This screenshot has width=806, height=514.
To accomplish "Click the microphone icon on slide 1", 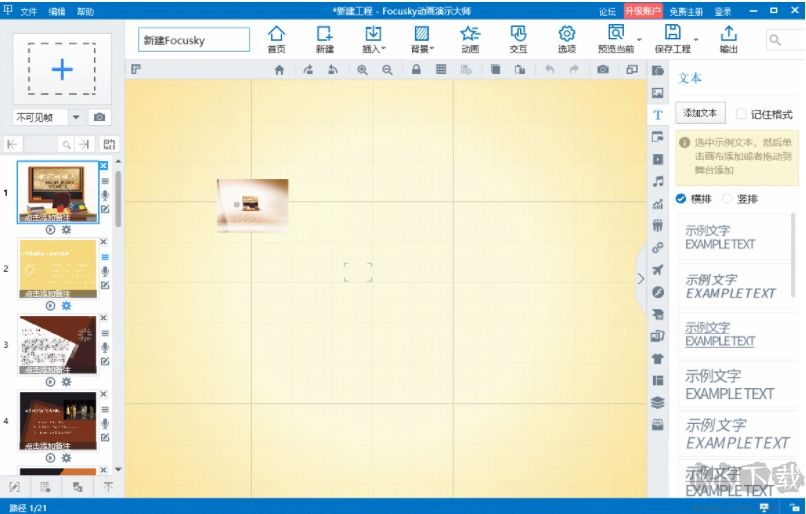I will (105, 195).
